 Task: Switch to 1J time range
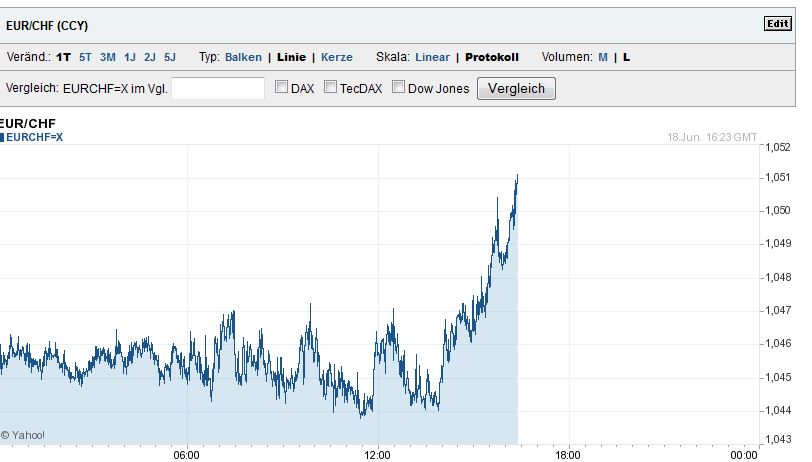tap(129, 57)
